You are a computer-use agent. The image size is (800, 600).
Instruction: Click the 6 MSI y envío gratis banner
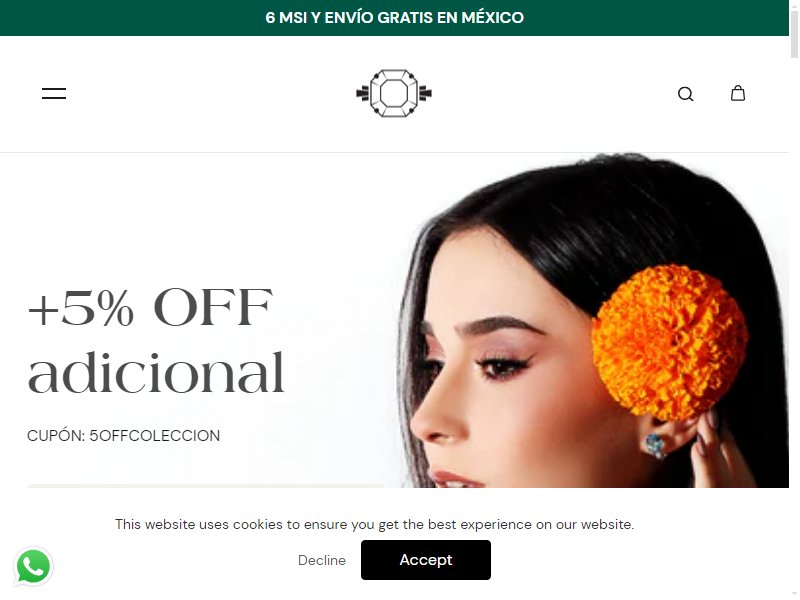click(x=394, y=18)
